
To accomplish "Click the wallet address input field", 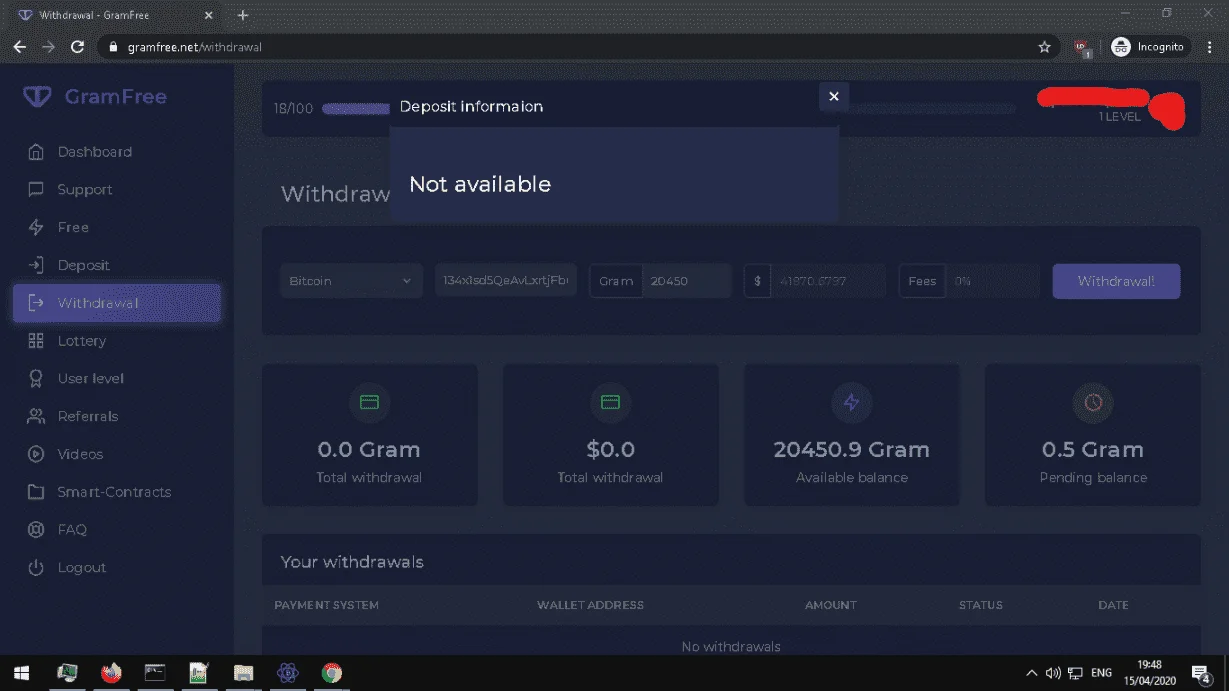I will click(506, 281).
